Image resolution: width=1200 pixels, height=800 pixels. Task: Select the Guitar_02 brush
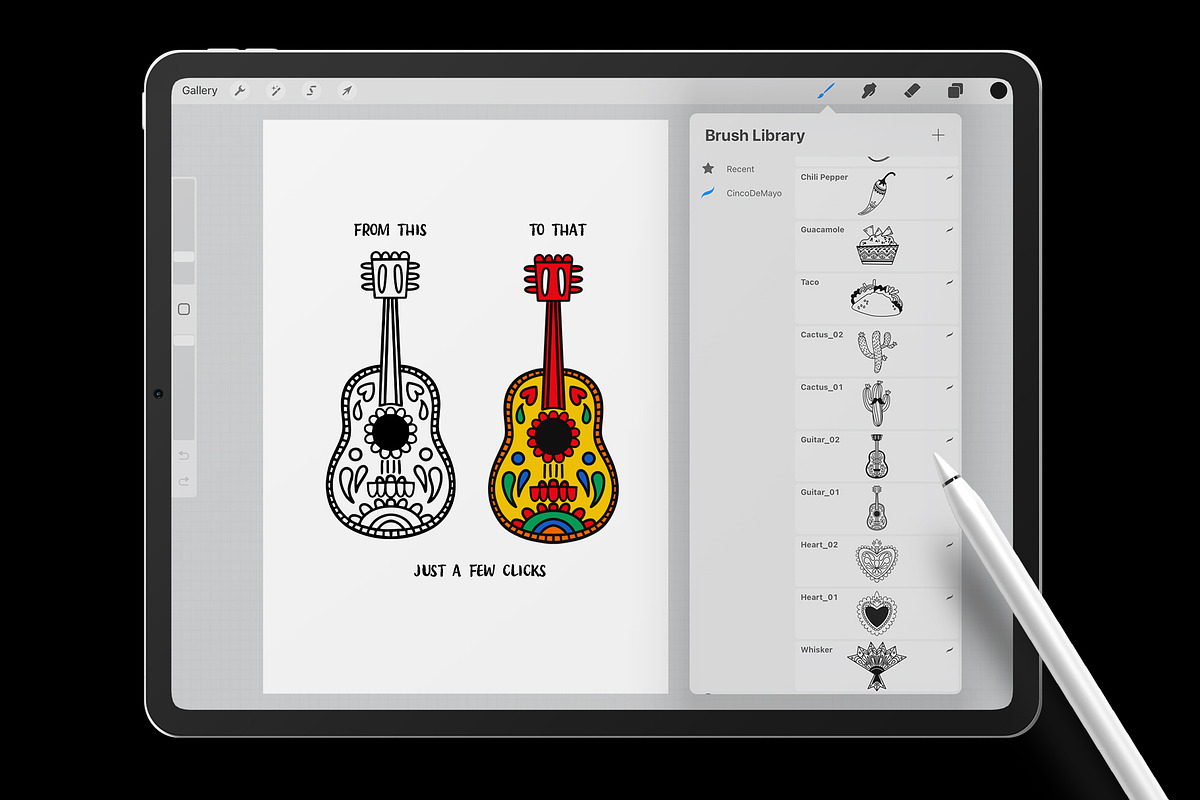pos(877,456)
